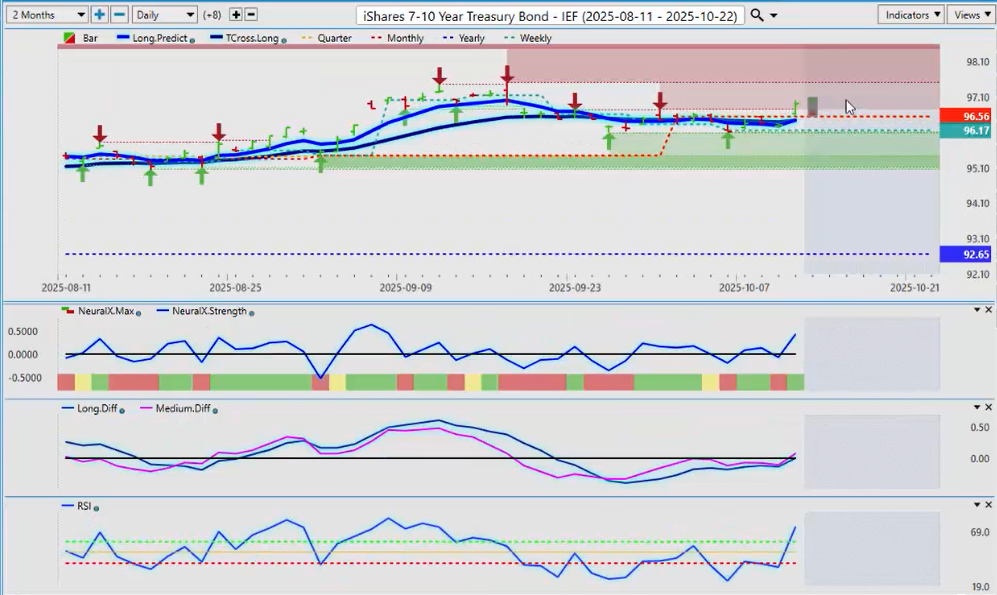Click the NeuralX.Max legend icon
997x595 pixels.
click(x=68, y=312)
